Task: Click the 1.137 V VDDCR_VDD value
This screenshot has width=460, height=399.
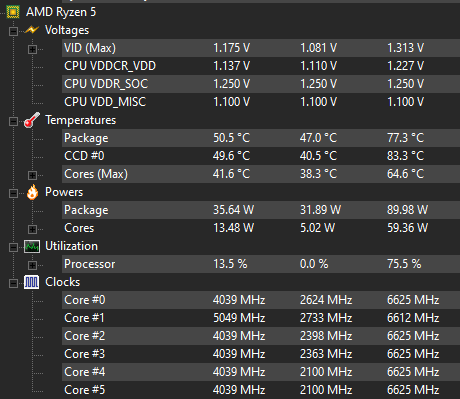Action: (x=231, y=66)
